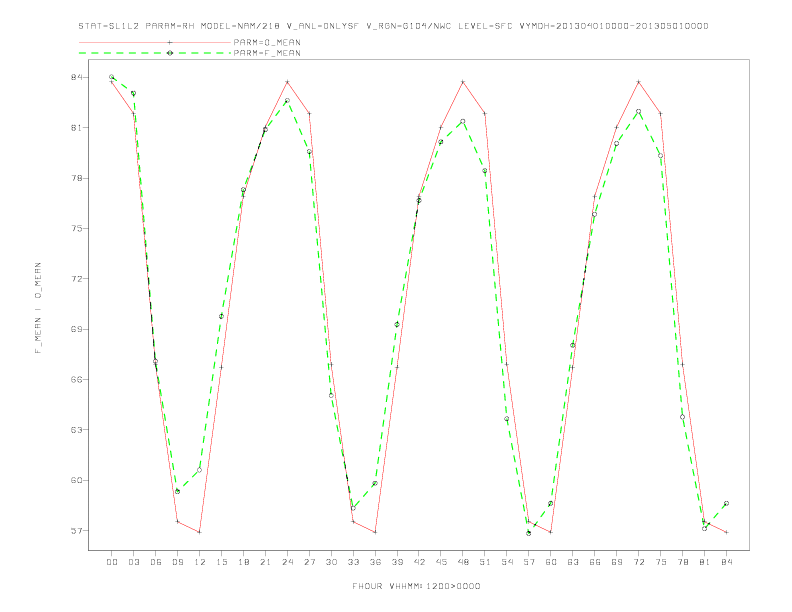Image resolution: width=792 pixels, height=612 pixels.
Task: Click the PARM=O_MEAN legend label
Action: click(267, 42)
